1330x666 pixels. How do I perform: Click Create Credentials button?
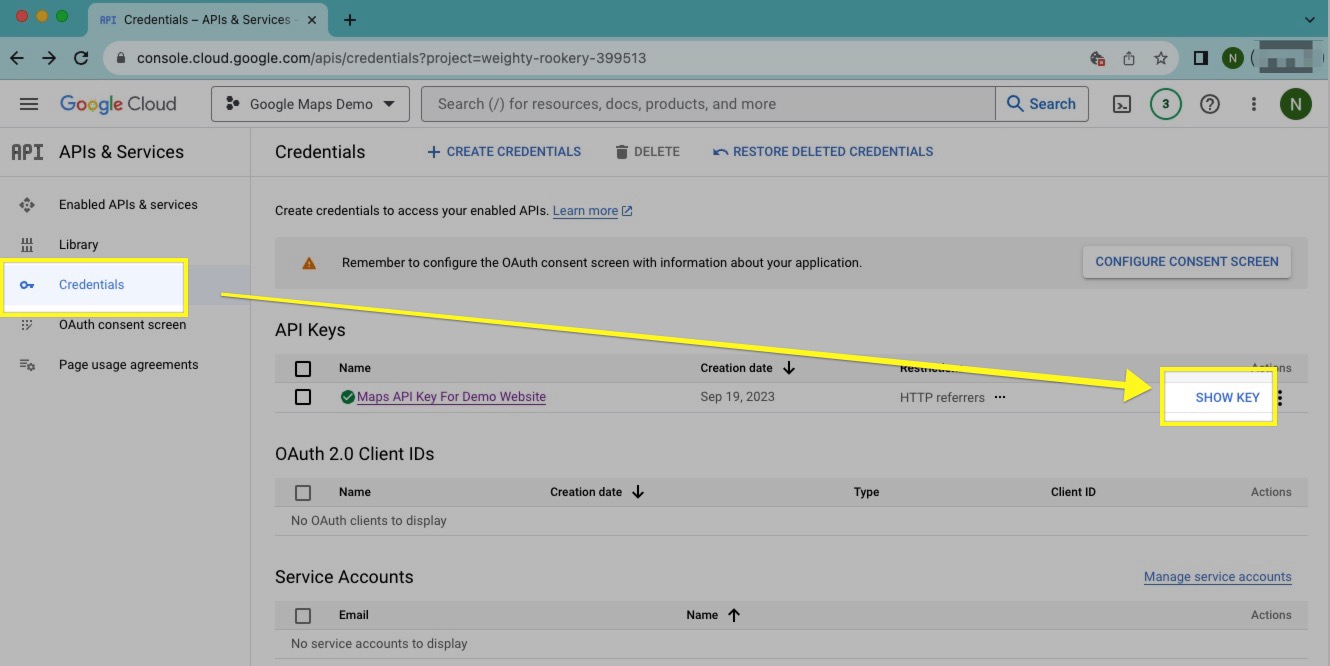(x=504, y=152)
